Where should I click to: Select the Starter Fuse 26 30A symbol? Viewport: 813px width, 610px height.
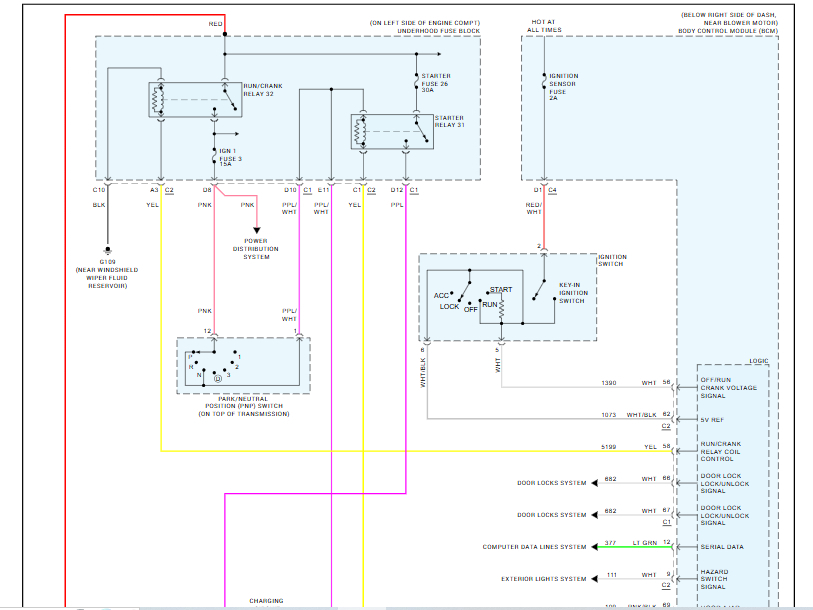click(416, 83)
